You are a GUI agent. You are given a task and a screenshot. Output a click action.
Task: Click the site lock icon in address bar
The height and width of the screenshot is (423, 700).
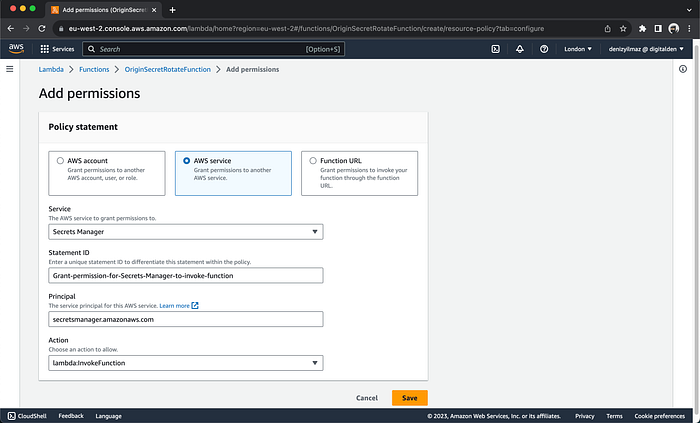click(61, 29)
